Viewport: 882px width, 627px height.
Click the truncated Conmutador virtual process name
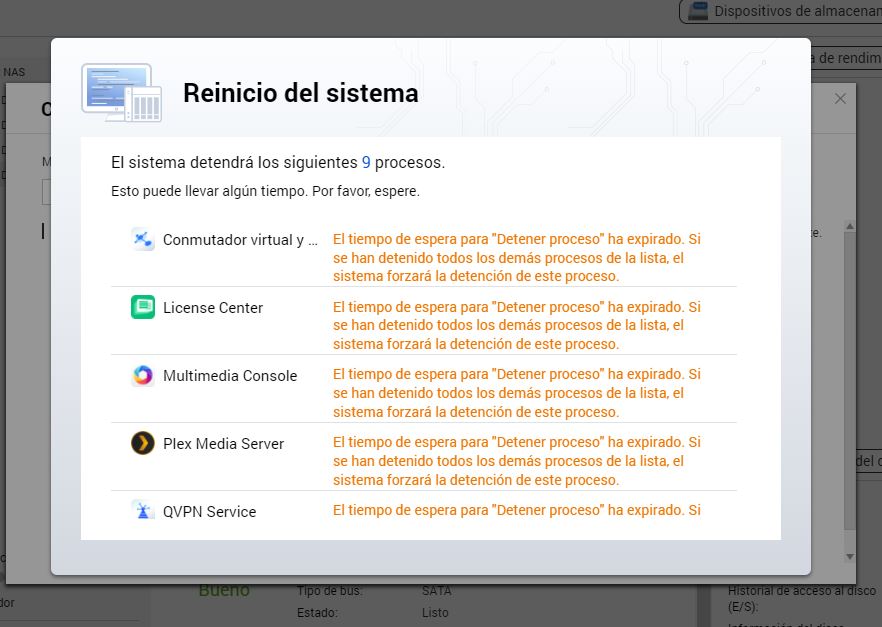point(240,240)
